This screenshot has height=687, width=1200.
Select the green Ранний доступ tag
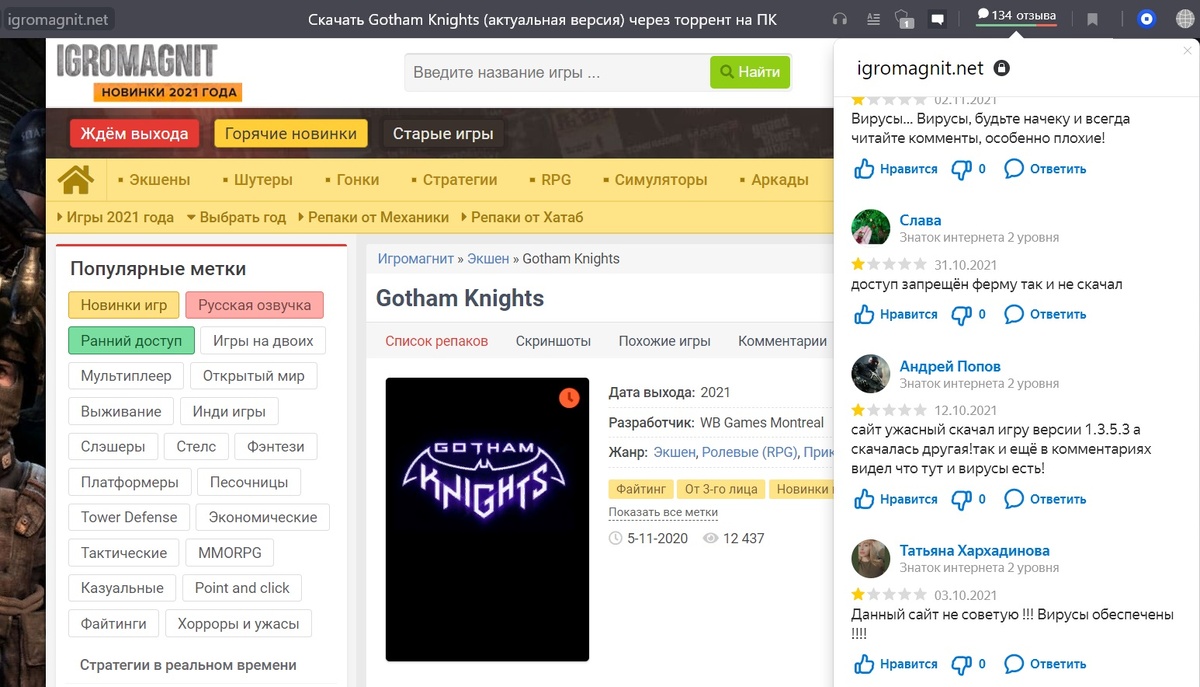pyautogui.click(x=131, y=341)
